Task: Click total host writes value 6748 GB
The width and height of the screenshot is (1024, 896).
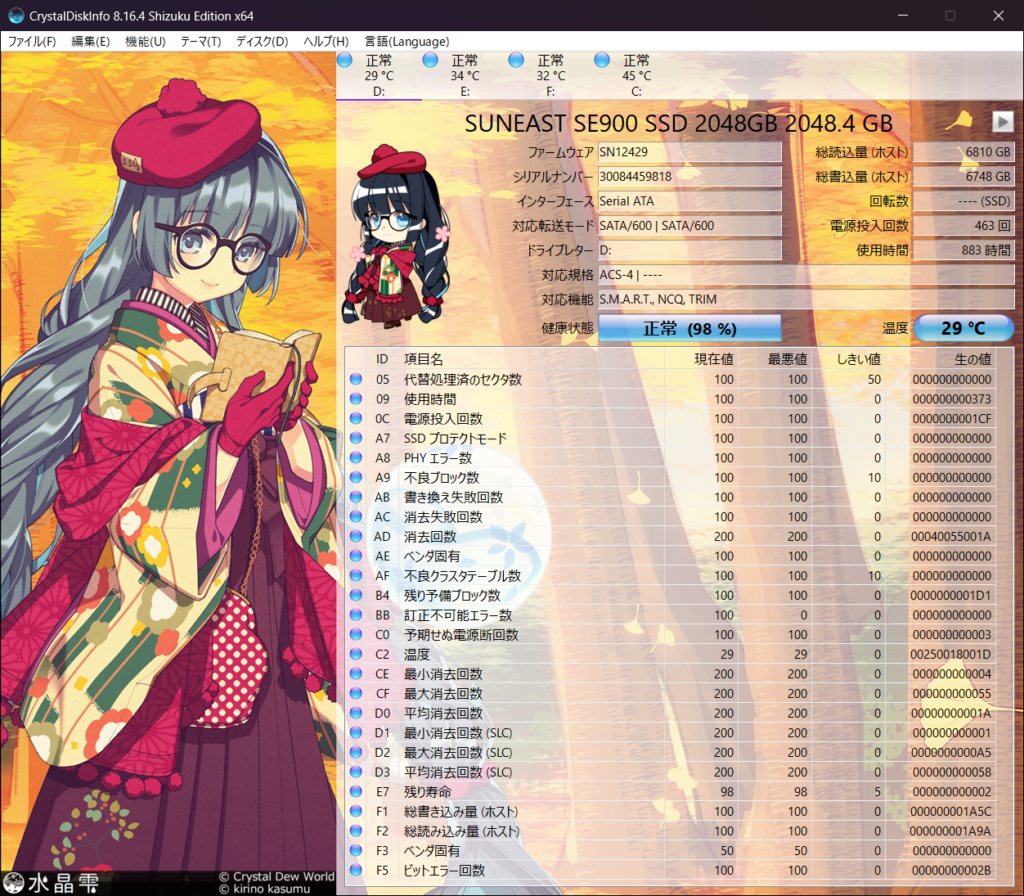Action: coord(963,176)
